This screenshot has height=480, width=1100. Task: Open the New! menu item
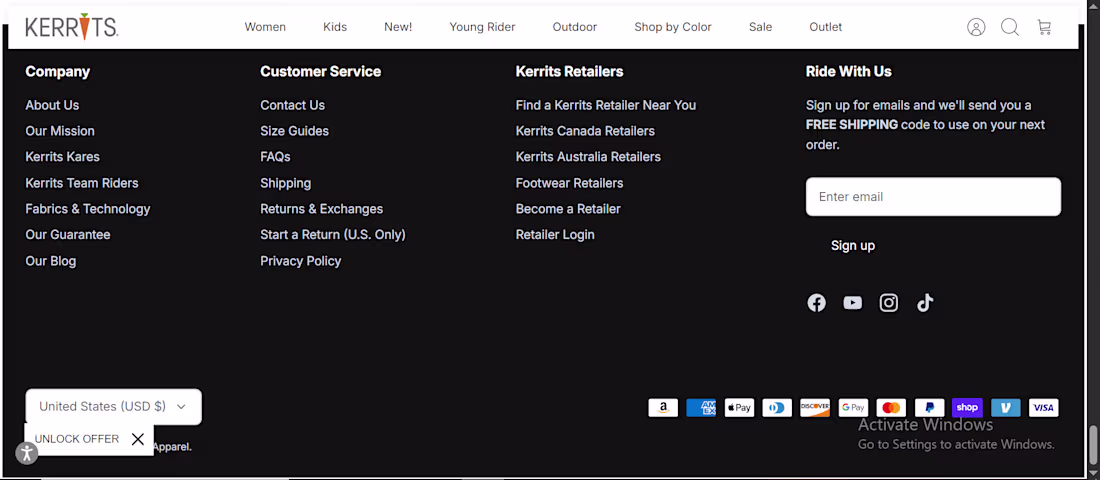coord(398,27)
